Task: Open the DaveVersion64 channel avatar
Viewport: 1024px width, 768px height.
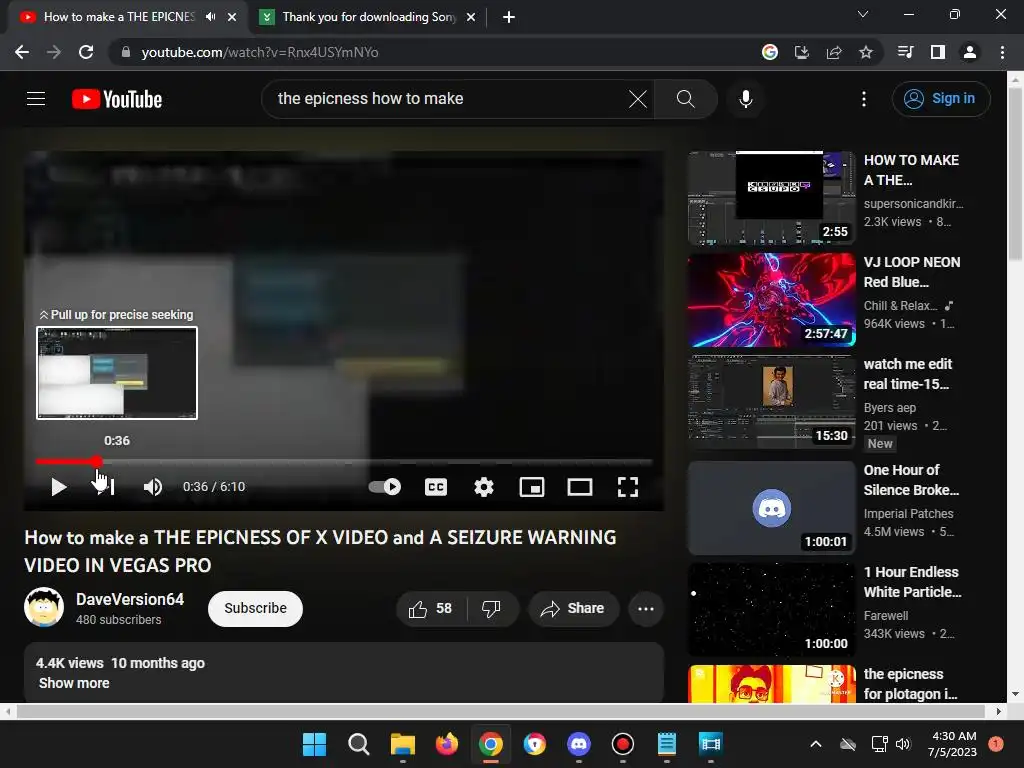Action: 44,607
